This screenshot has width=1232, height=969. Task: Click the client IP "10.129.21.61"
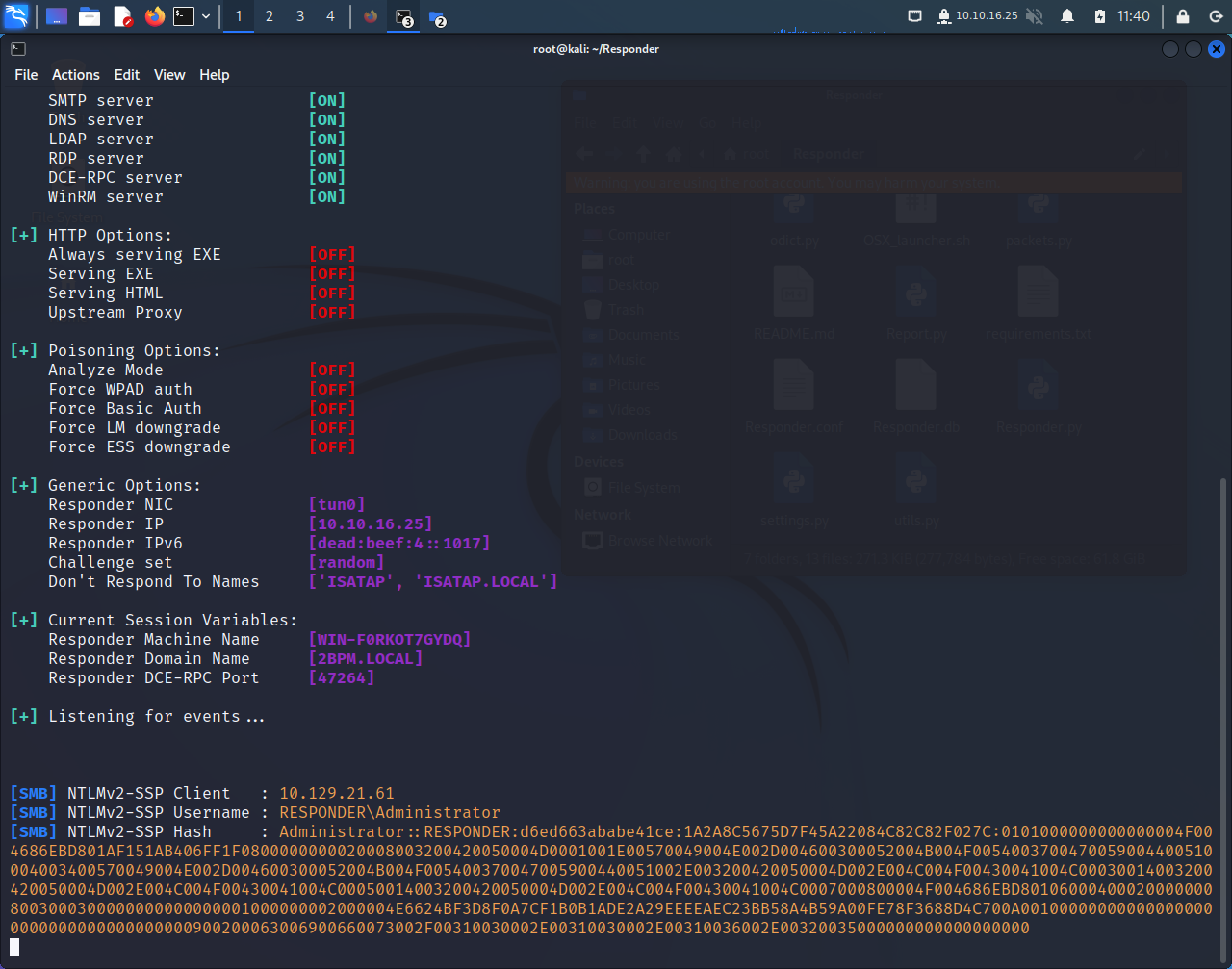coord(337,794)
